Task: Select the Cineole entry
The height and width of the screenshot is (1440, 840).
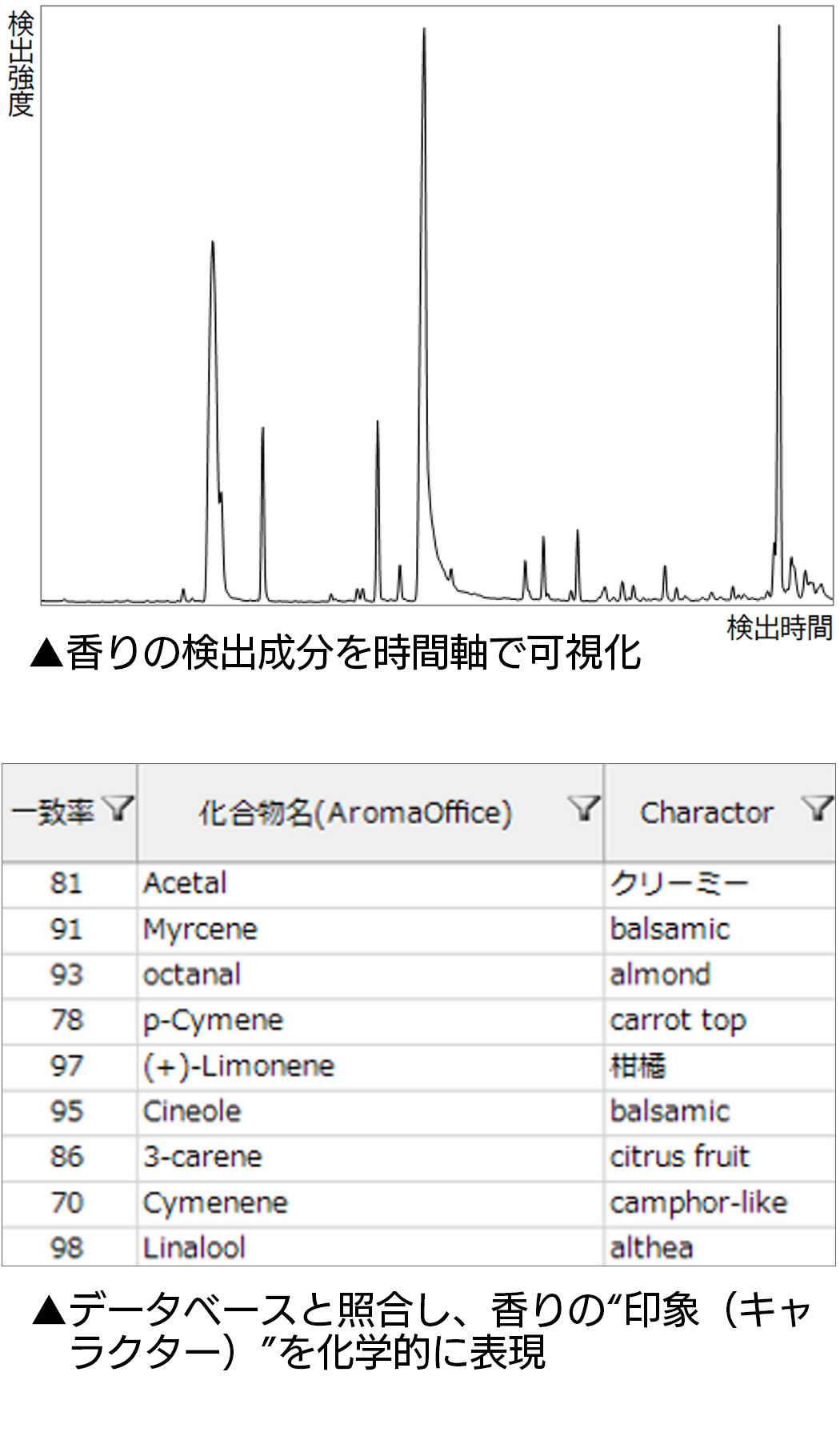Action: pyautogui.click(x=192, y=1111)
